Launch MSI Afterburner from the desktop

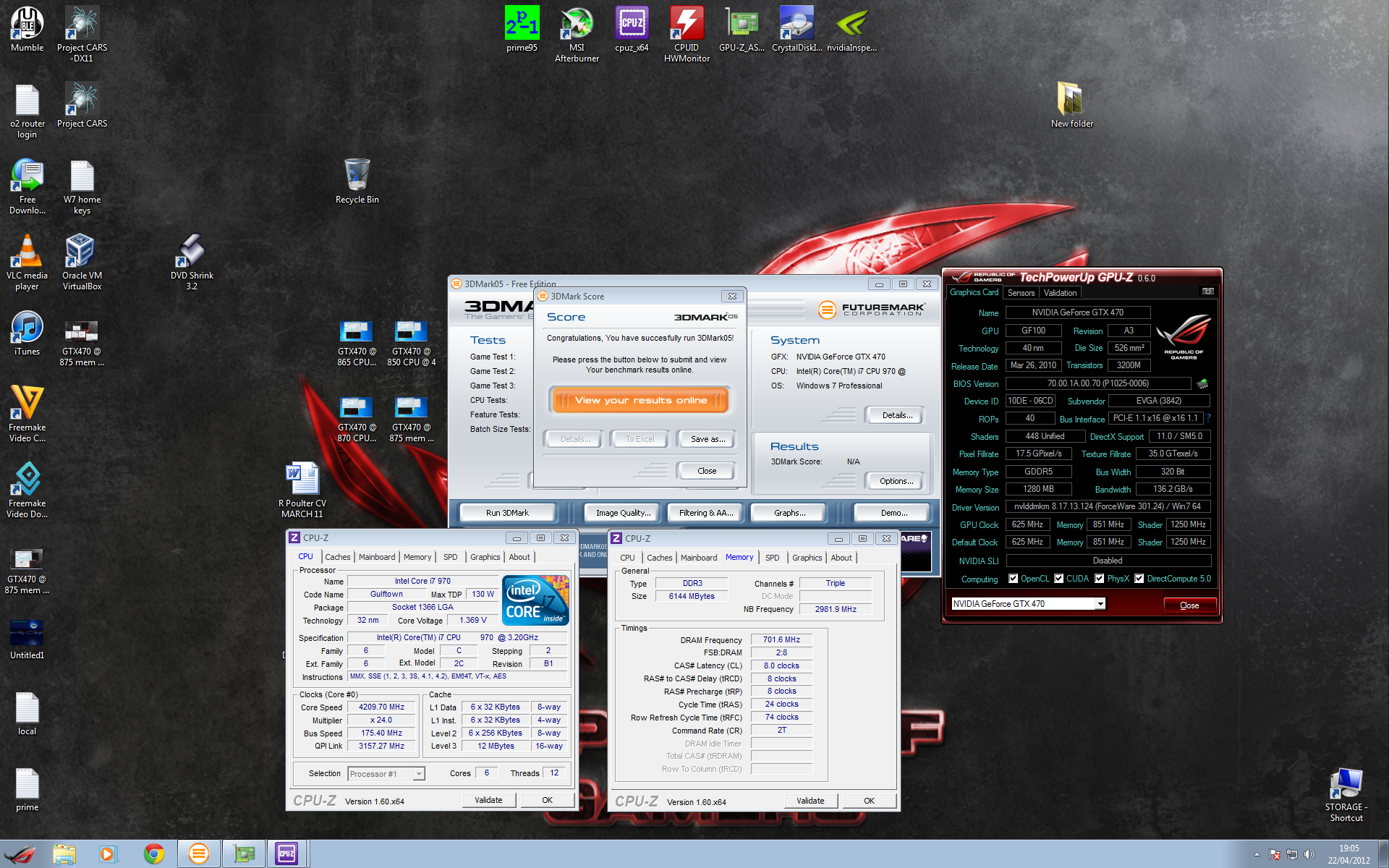(x=577, y=33)
